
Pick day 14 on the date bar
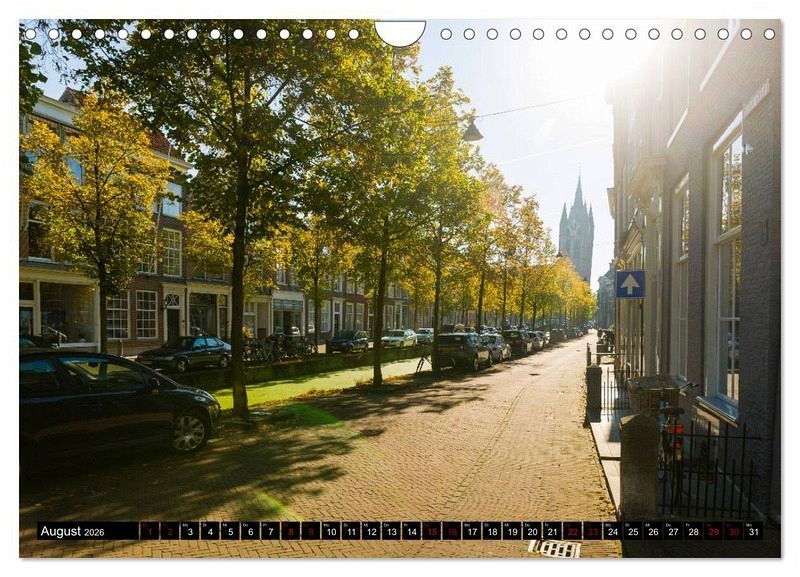(411, 531)
